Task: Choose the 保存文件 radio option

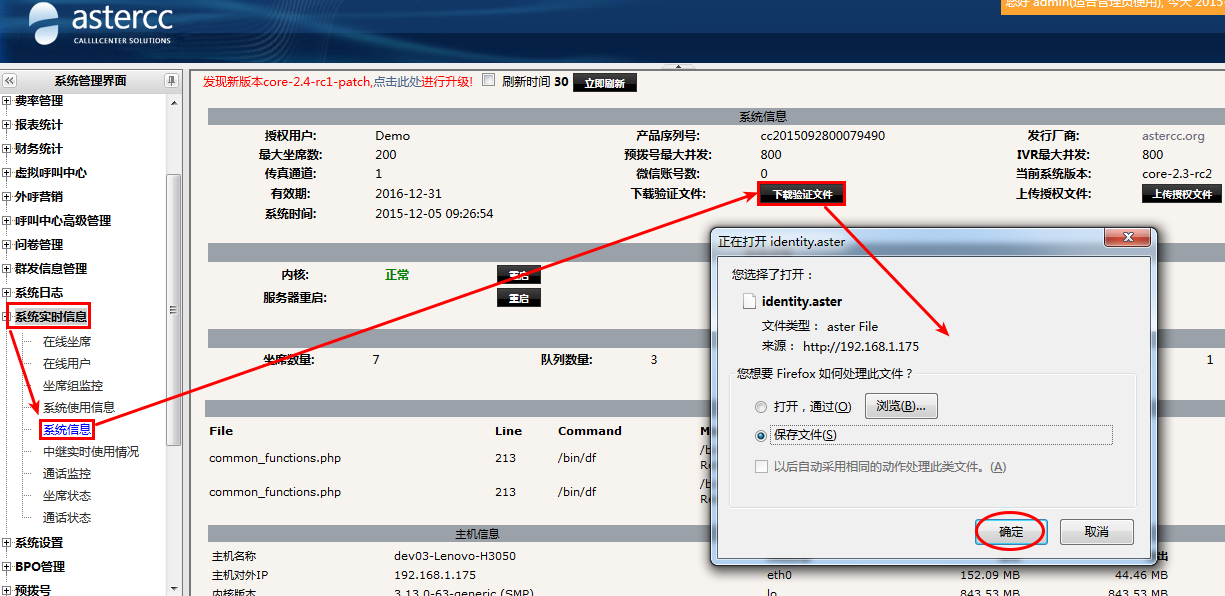Action: pyautogui.click(x=762, y=435)
